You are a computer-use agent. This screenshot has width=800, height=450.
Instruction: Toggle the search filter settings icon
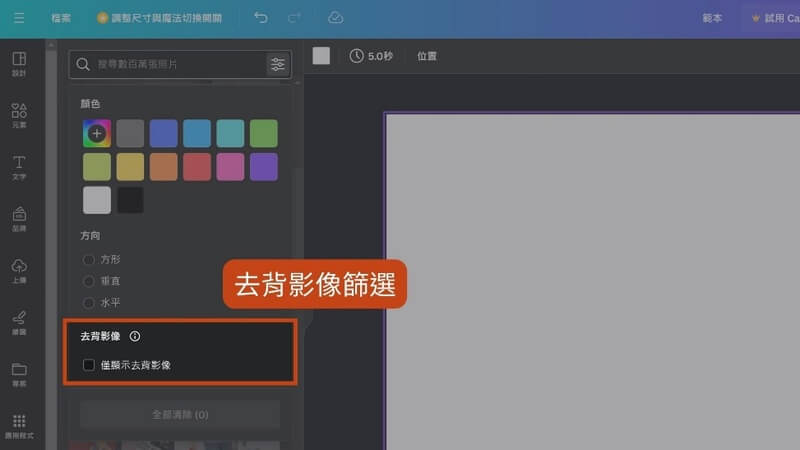coord(277,64)
